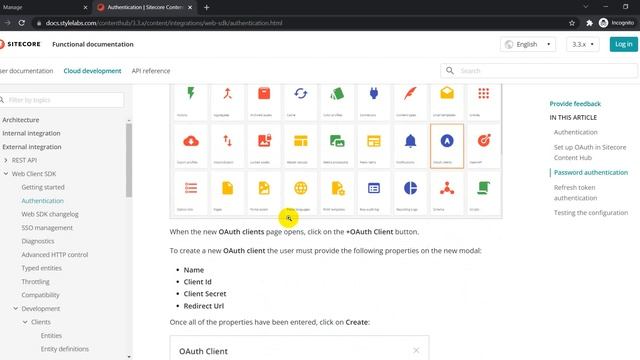640x360 pixels.
Task: Click the green scroll Scripts tile
Action: 484,193
